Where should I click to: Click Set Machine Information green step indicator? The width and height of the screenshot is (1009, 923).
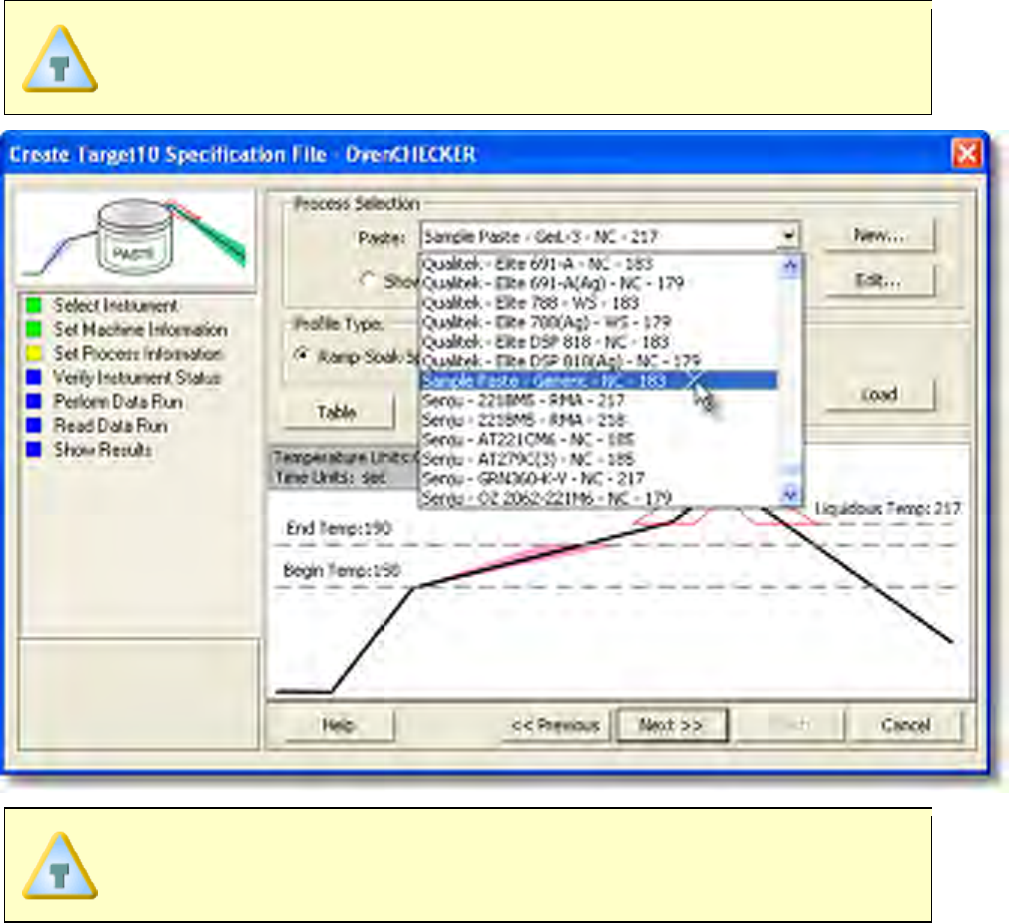click(33, 329)
